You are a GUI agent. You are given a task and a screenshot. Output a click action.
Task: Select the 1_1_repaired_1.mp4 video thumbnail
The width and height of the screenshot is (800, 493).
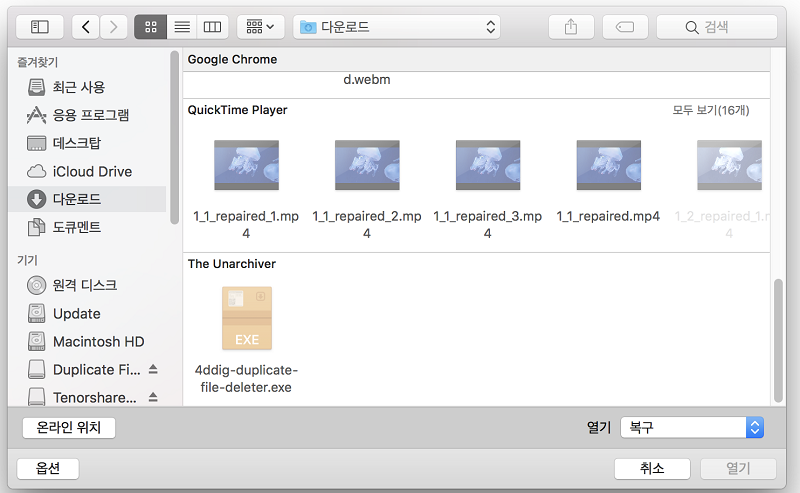click(246, 164)
